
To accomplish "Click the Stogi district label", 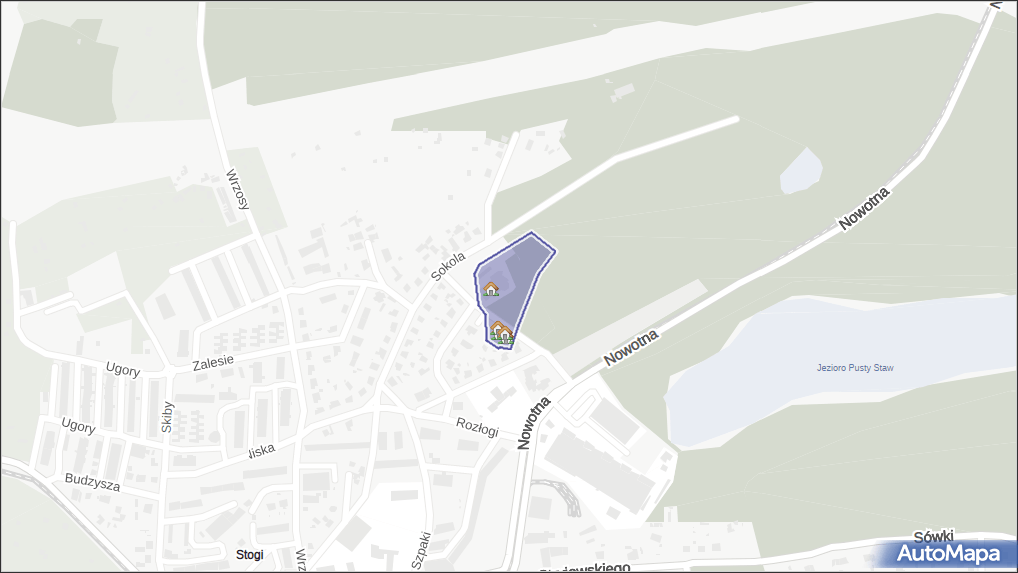I will 250,555.
